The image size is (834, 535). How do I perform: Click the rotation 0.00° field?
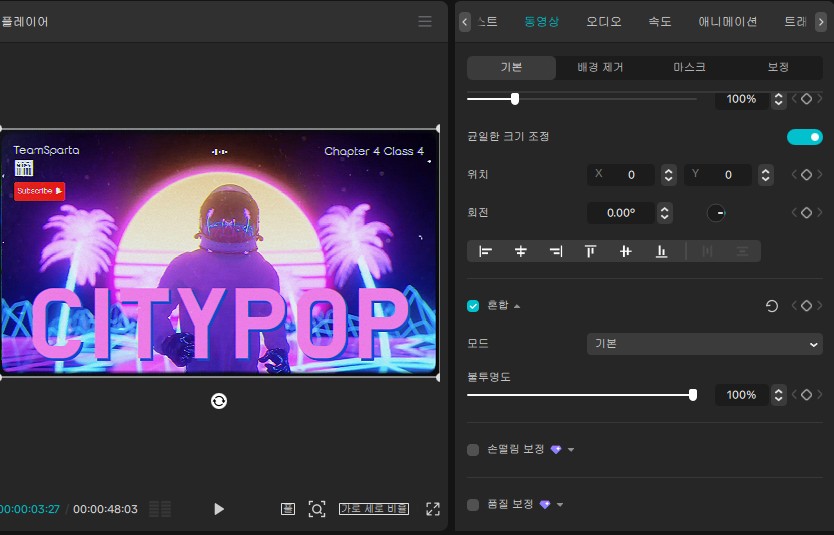pos(621,213)
